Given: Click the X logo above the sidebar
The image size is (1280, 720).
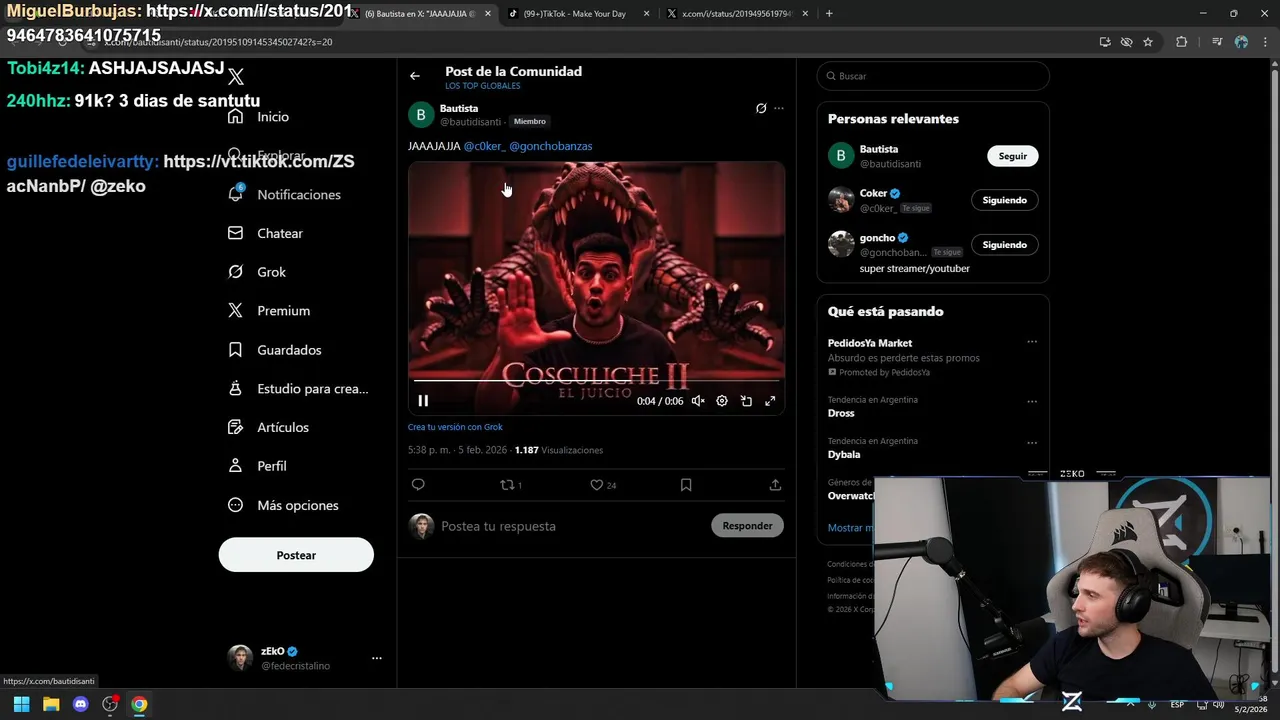Looking at the screenshot, I should 236,76.
